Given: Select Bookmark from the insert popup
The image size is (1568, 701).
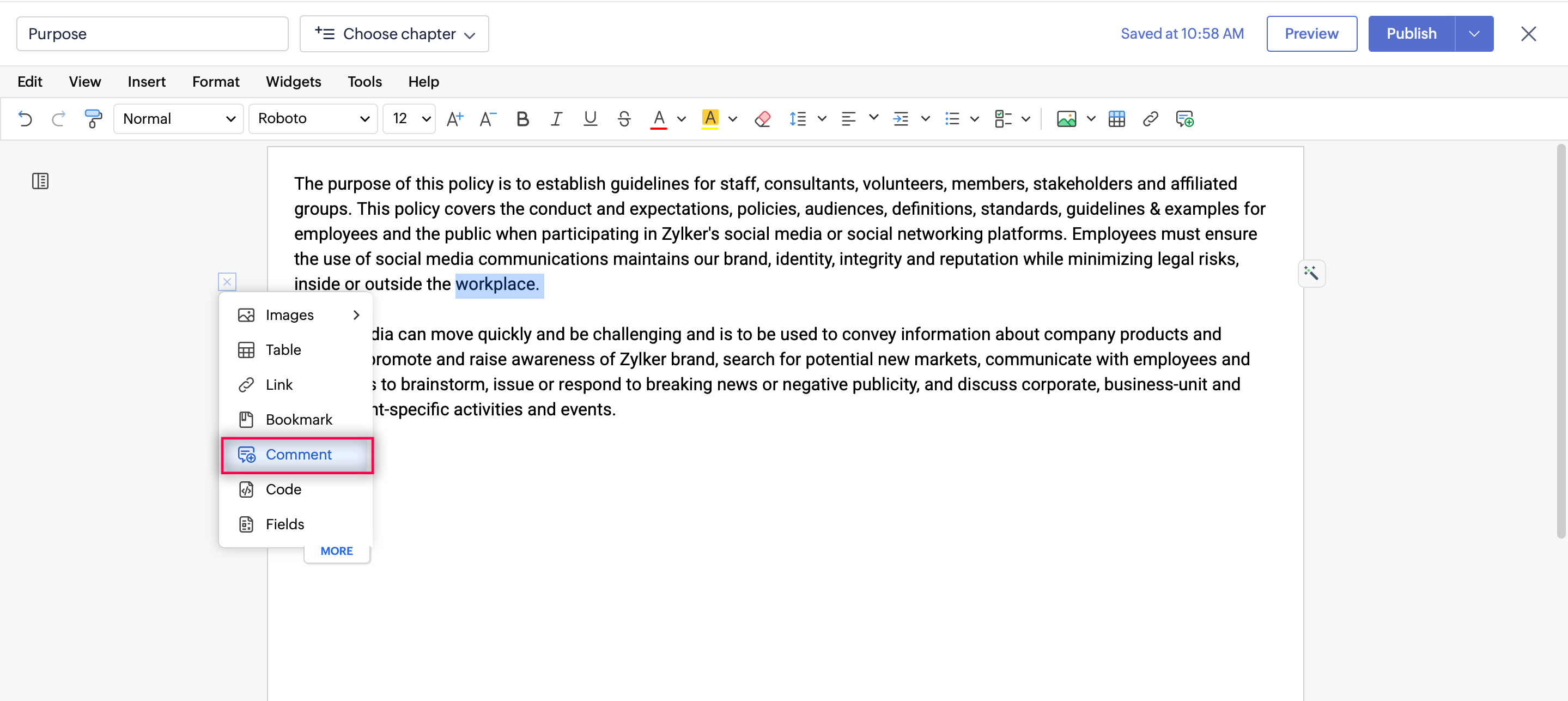Looking at the screenshot, I should point(298,420).
